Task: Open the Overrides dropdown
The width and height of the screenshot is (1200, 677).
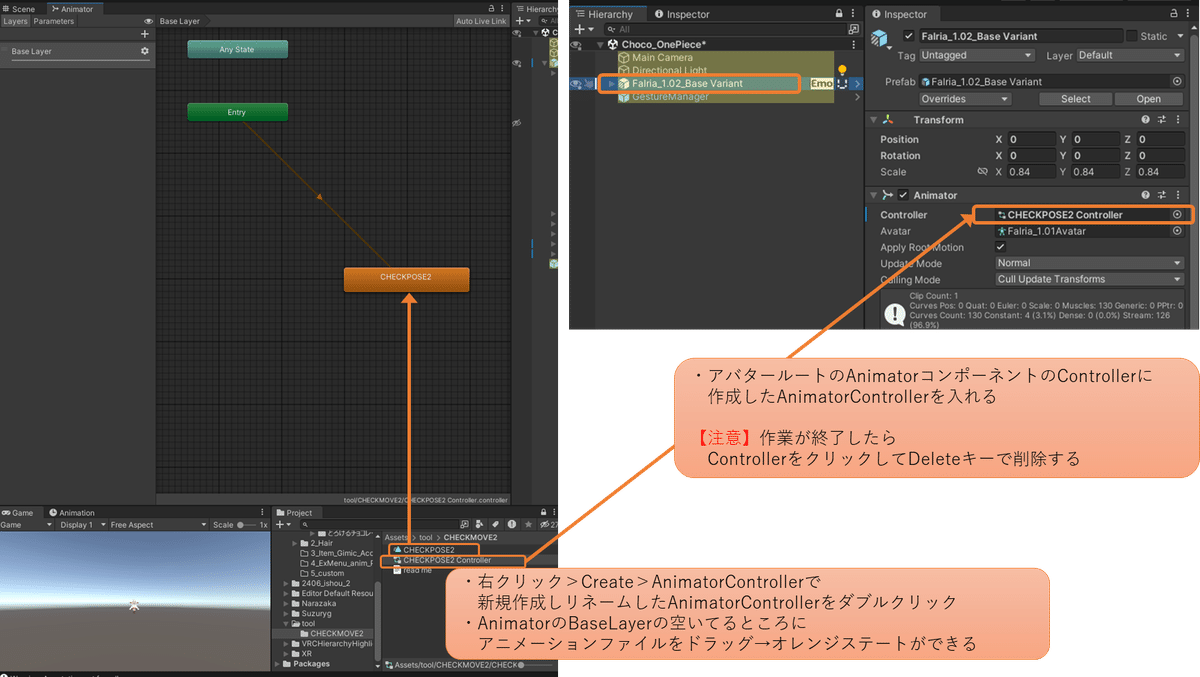Action: point(965,99)
